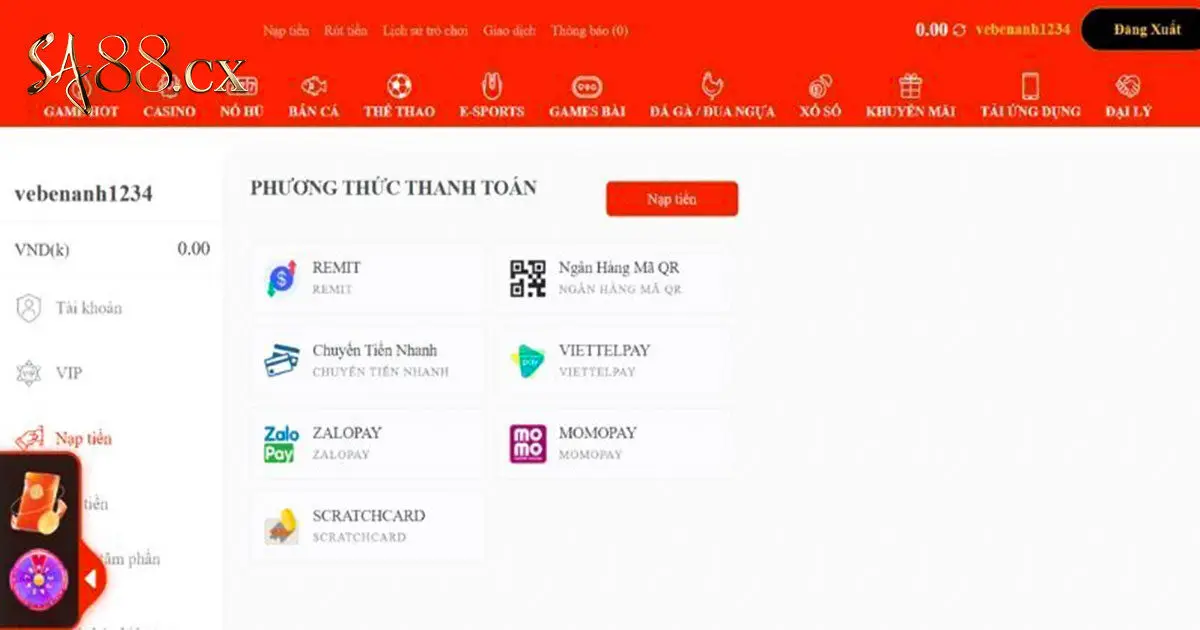Click VND(k) balance label in sidebar
1200x630 pixels.
(x=42, y=250)
